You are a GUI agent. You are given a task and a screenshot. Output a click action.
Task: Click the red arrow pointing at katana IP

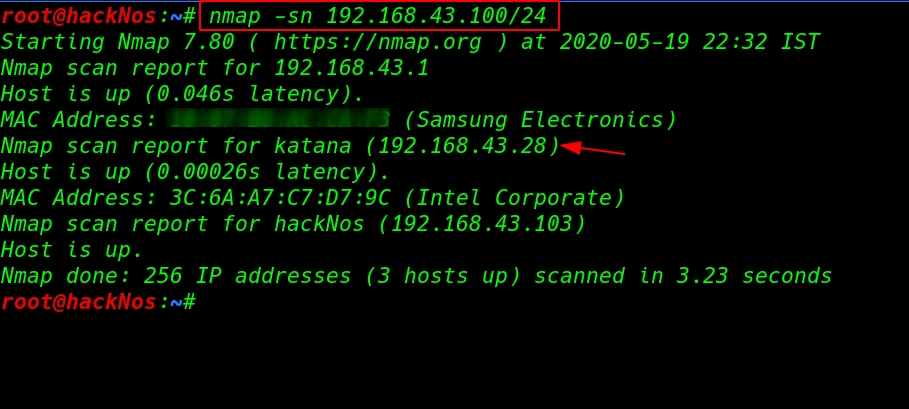(593, 149)
